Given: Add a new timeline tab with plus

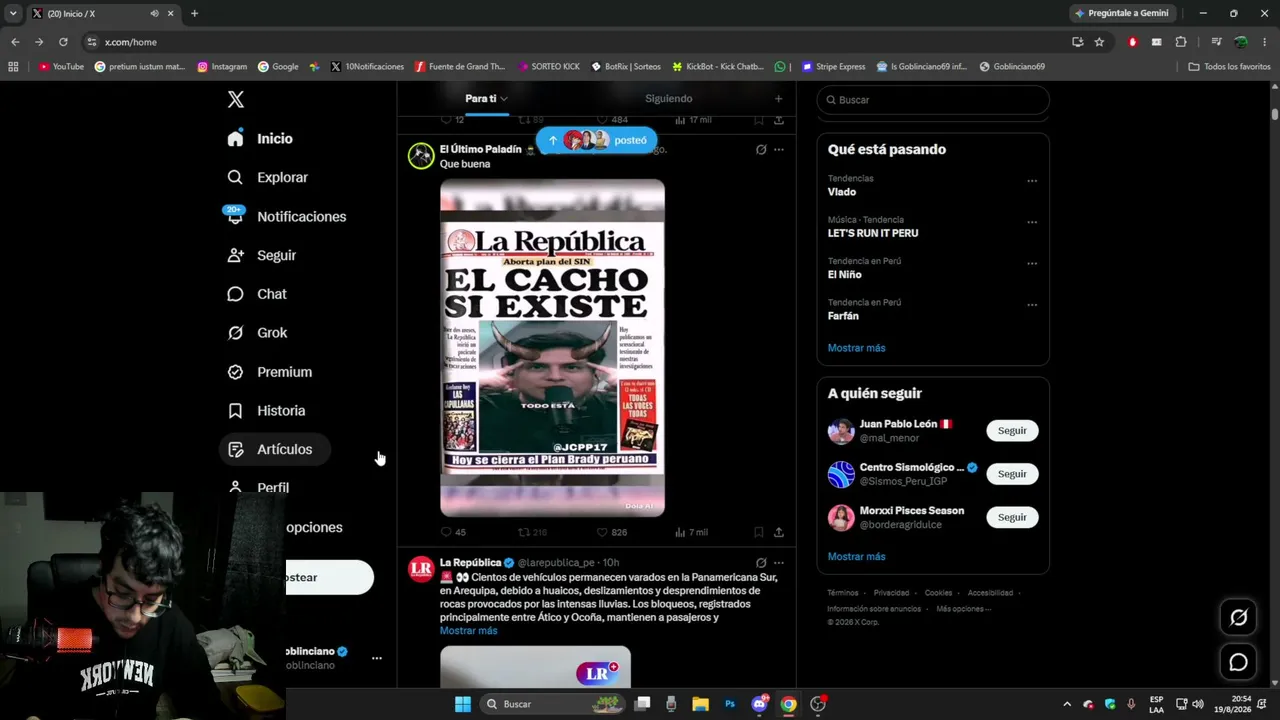Looking at the screenshot, I should (x=778, y=99).
